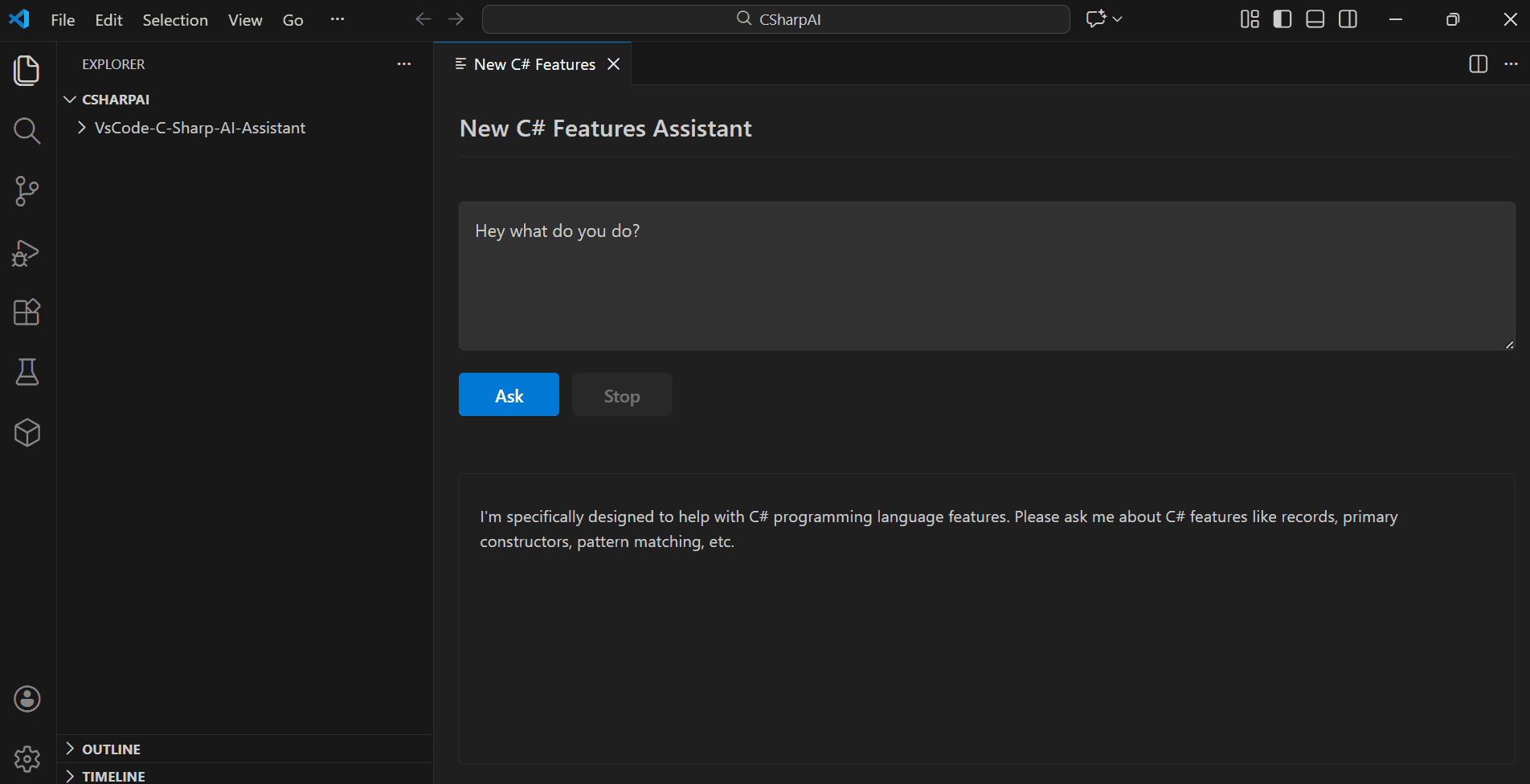Click the Stop button
This screenshot has height=784, width=1530.
click(x=622, y=394)
